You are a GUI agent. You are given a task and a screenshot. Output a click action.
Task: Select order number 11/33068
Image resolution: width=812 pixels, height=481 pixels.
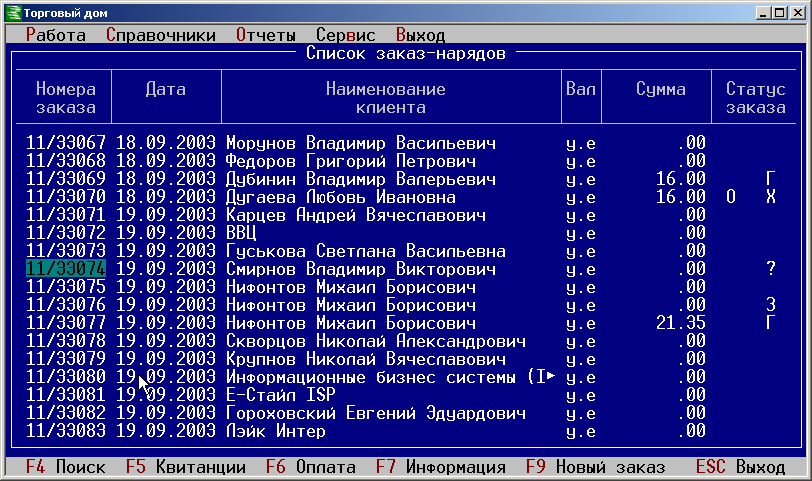[66, 161]
